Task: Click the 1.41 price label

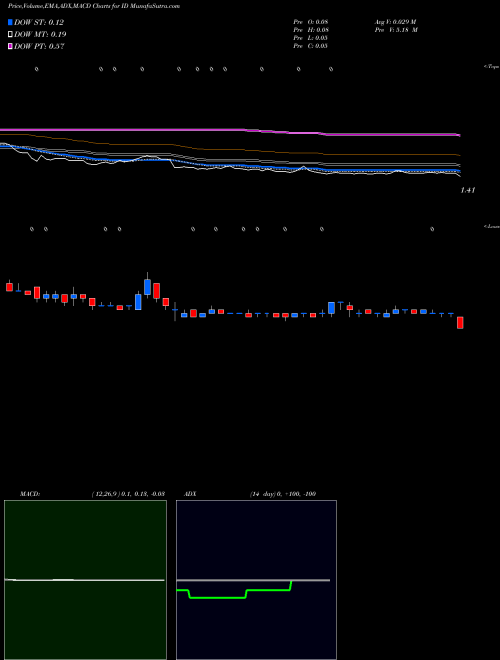Action: point(468,190)
